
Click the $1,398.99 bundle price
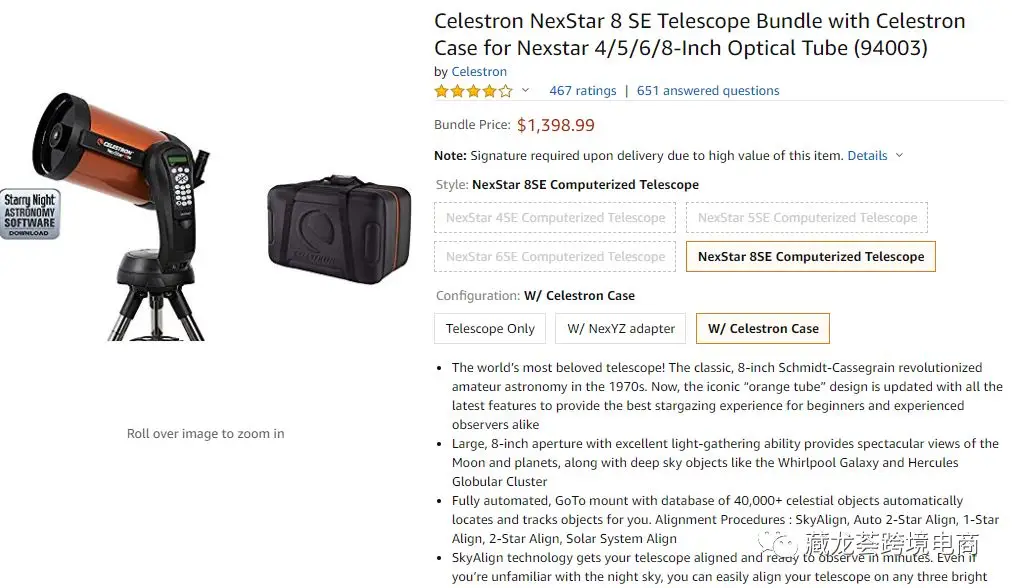[x=555, y=125]
